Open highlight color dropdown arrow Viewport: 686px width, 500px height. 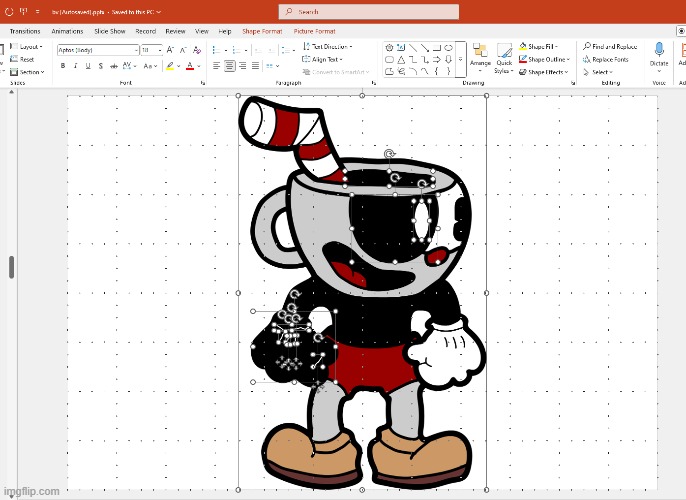point(178,66)
